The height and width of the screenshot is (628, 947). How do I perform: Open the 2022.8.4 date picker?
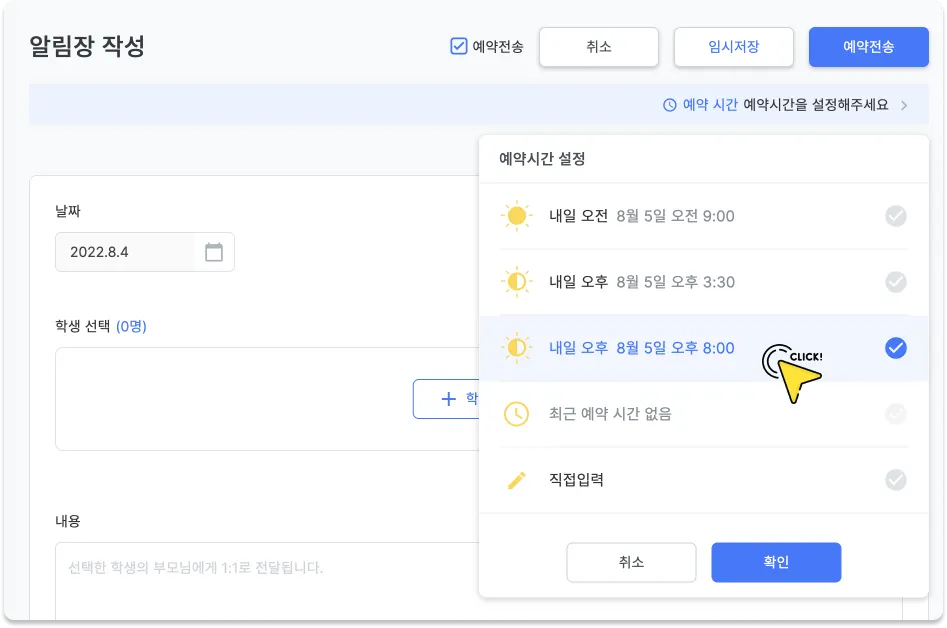pos(130,252)
